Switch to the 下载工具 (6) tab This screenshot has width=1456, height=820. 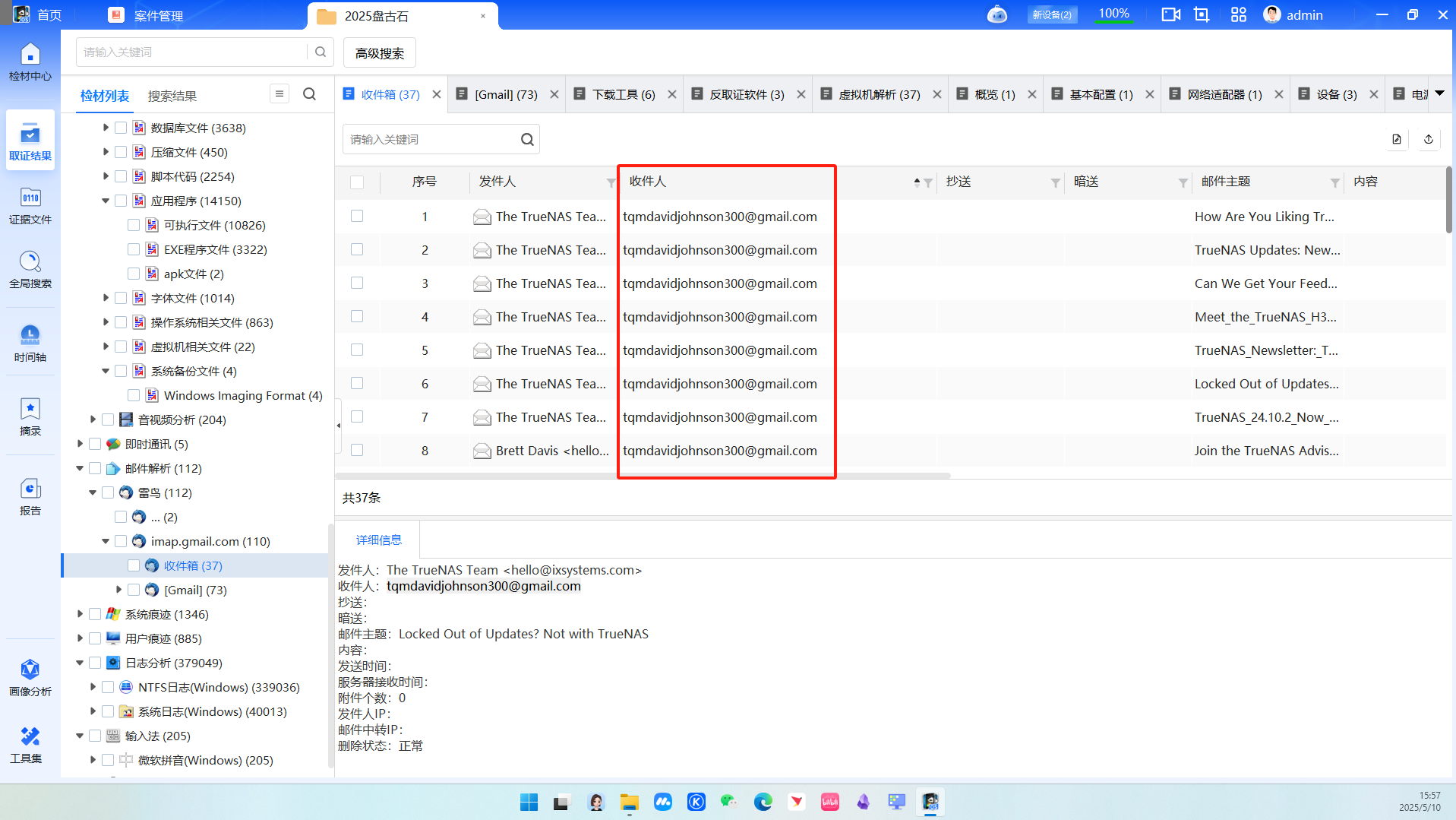click(624, 94)
